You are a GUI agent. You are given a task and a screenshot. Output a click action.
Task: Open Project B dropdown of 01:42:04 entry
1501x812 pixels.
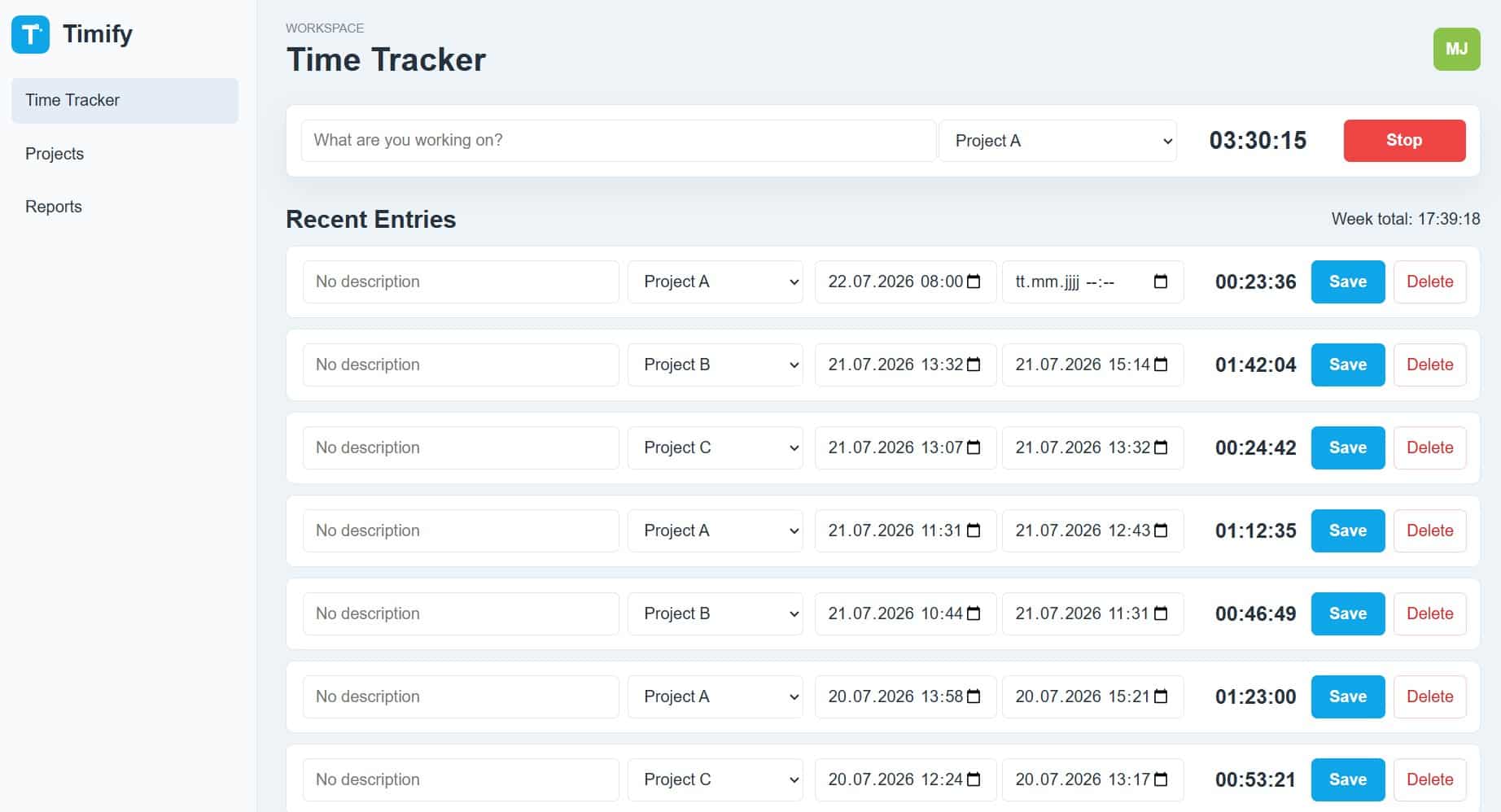pos(715,365)
